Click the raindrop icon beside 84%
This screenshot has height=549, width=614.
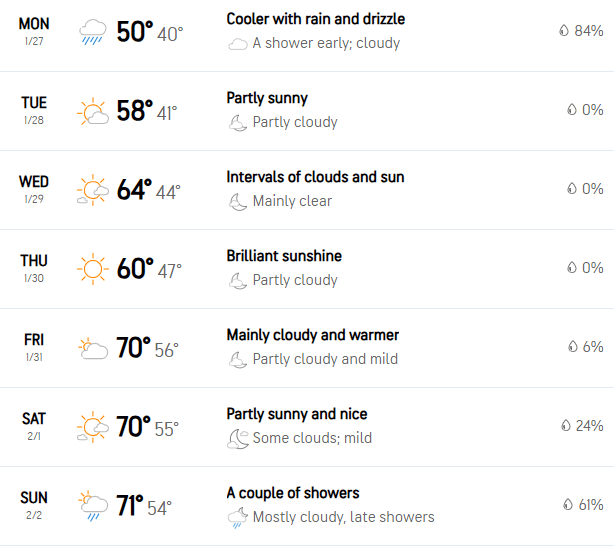tap(564, 31)
